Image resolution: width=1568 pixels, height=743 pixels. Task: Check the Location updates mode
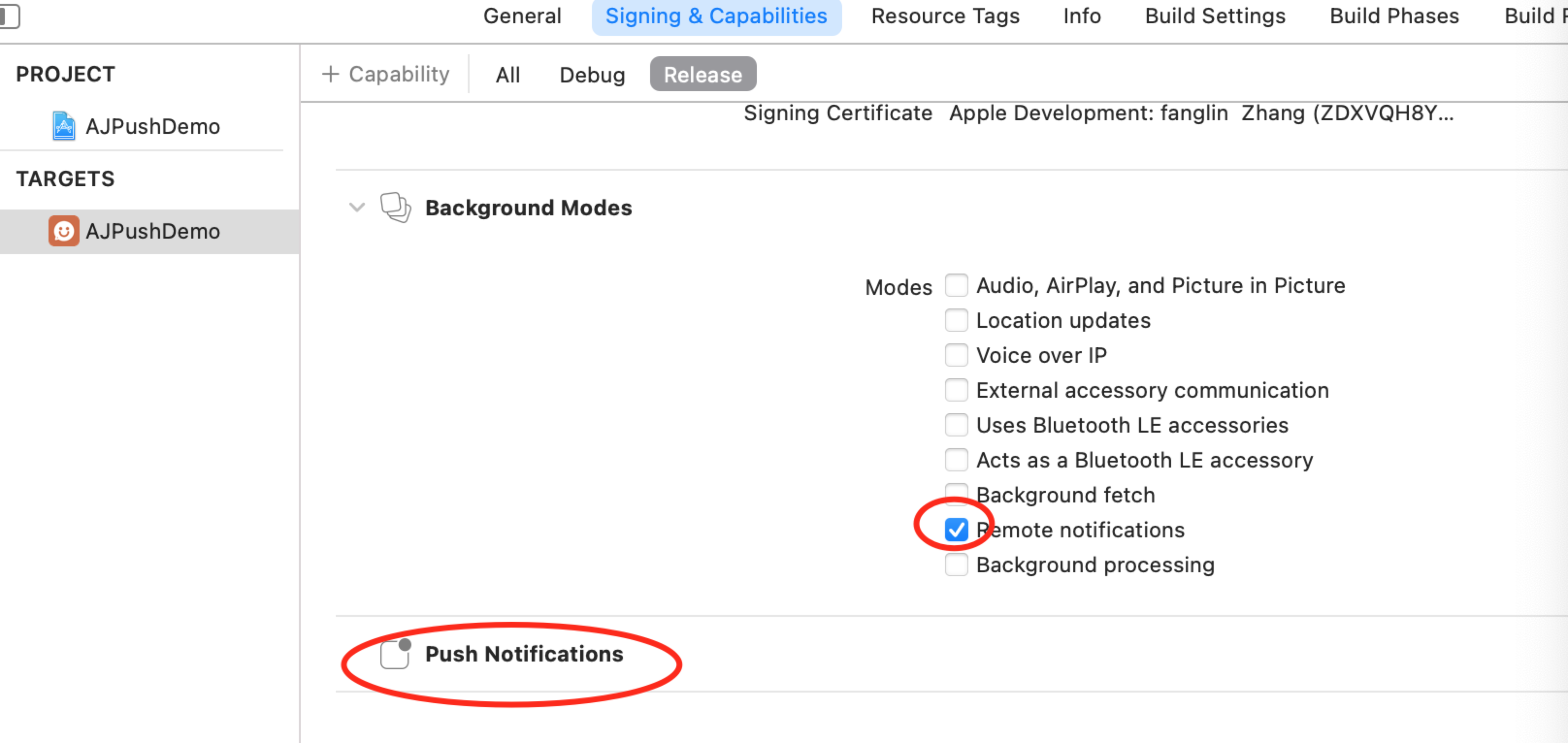coord(956,320)
